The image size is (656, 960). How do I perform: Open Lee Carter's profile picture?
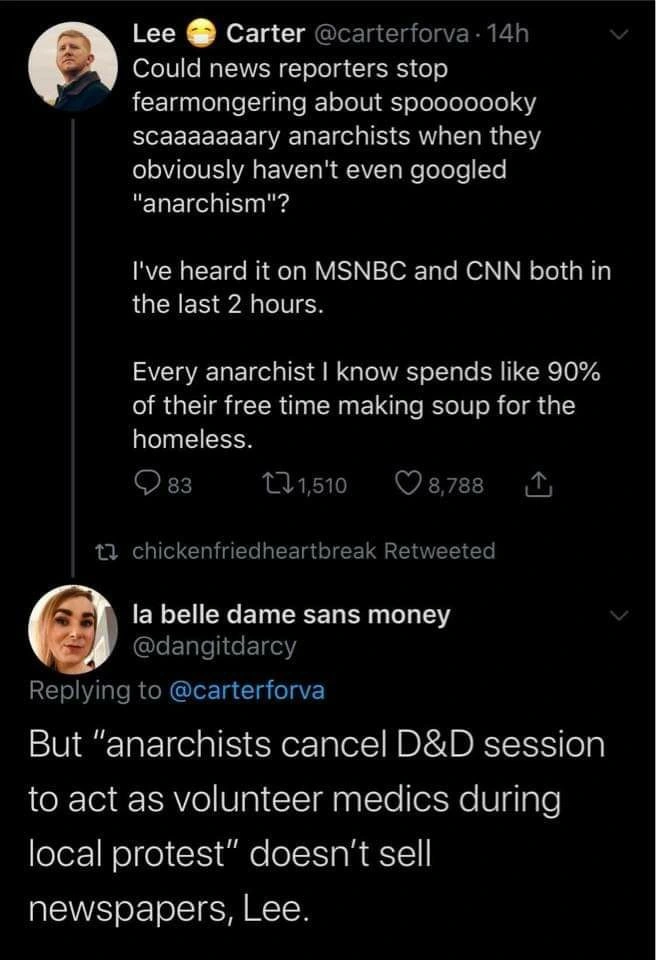(69, 65)
